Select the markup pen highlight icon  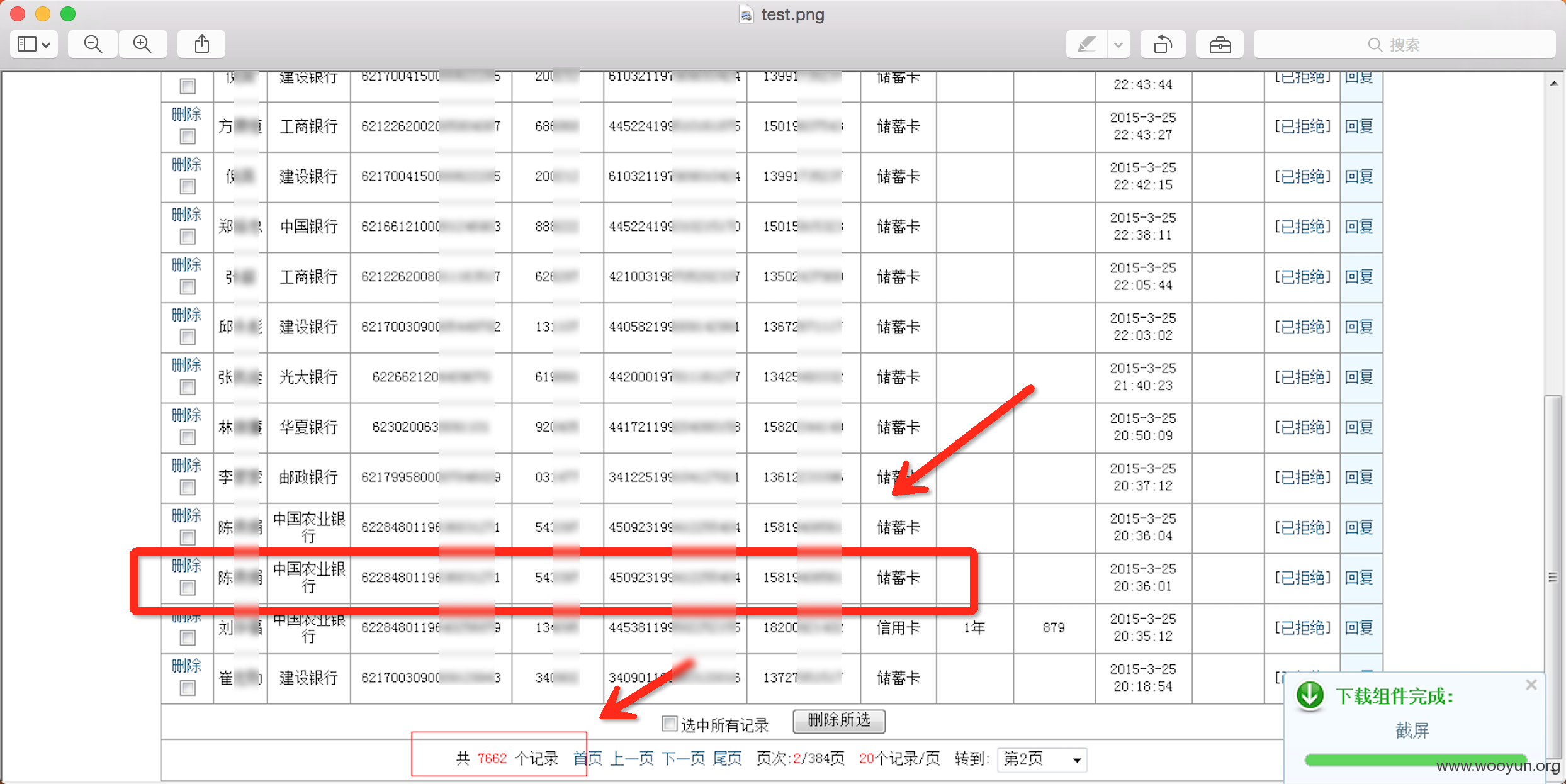[x=1086, y=44]
